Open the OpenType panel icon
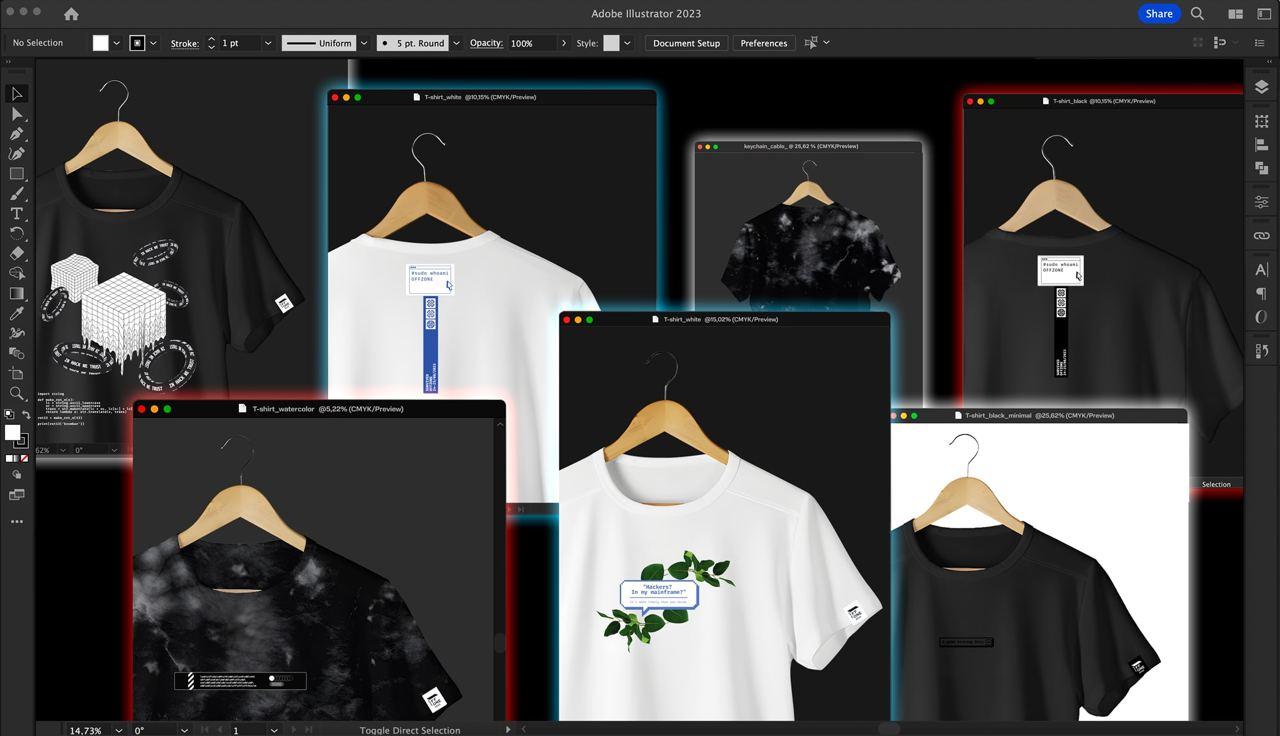1280x736 pixels. [x=1261, y=318]
